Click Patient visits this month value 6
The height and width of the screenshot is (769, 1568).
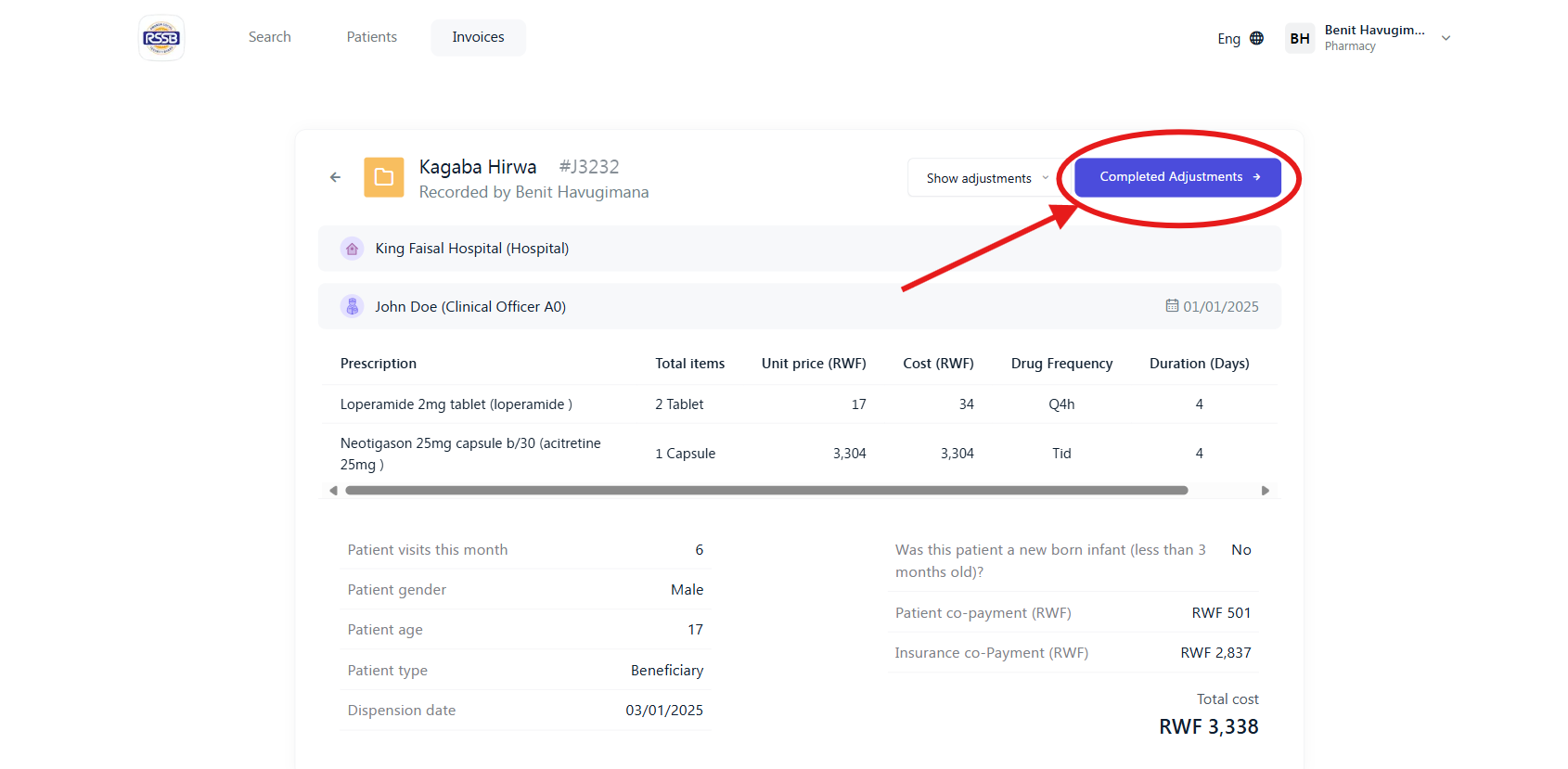[700, 550]
